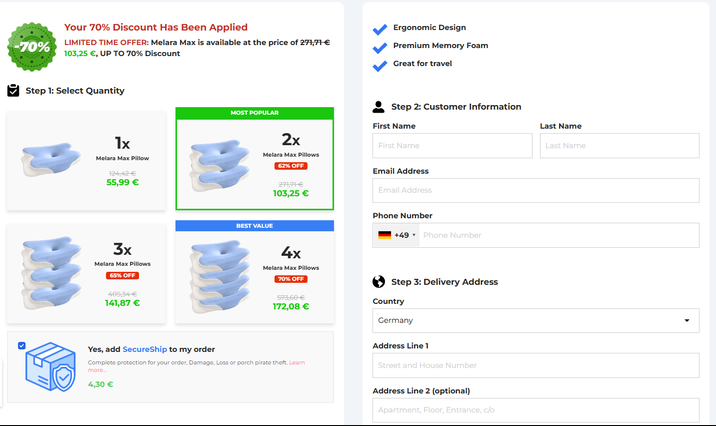The height and width of the screenshot is (426, 716).
Task: Toggle the SecureShip add-on checkbox
Action: 21,346
